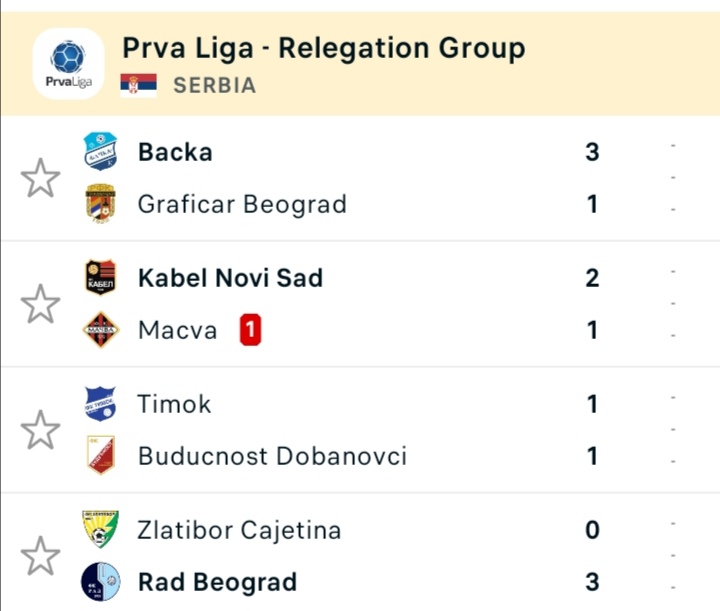720x611 pixels.
Task: Click the Backa team crest
Action: coord(100,151)
